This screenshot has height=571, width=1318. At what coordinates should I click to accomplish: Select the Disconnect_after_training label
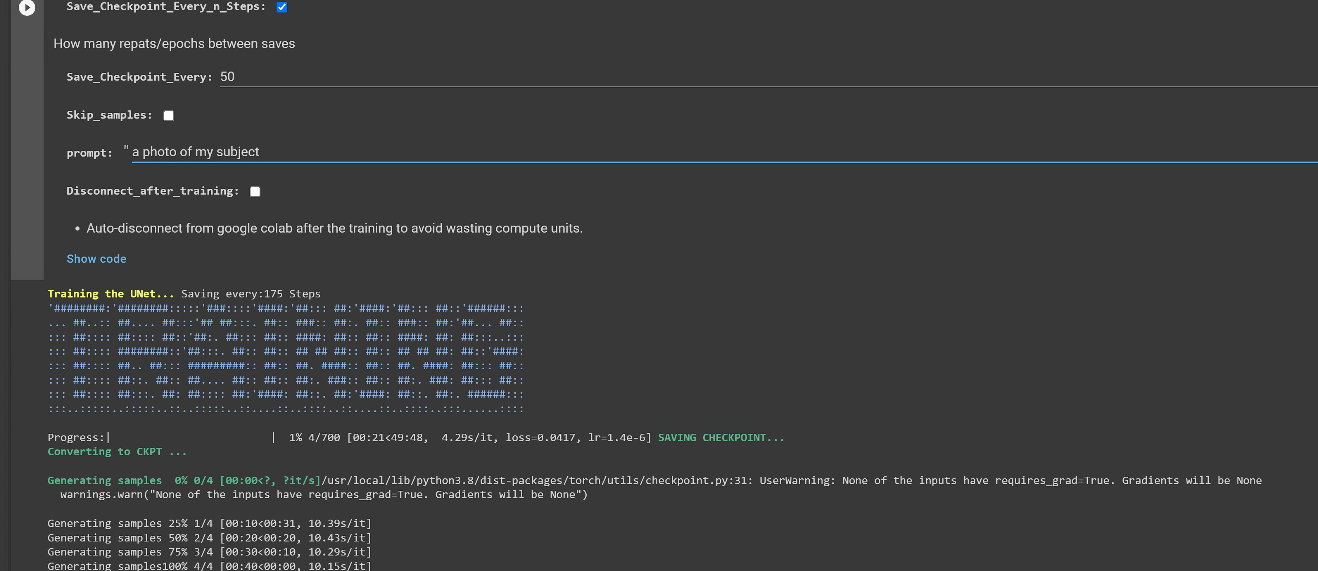pyautogui.click(x=153, y=191)
